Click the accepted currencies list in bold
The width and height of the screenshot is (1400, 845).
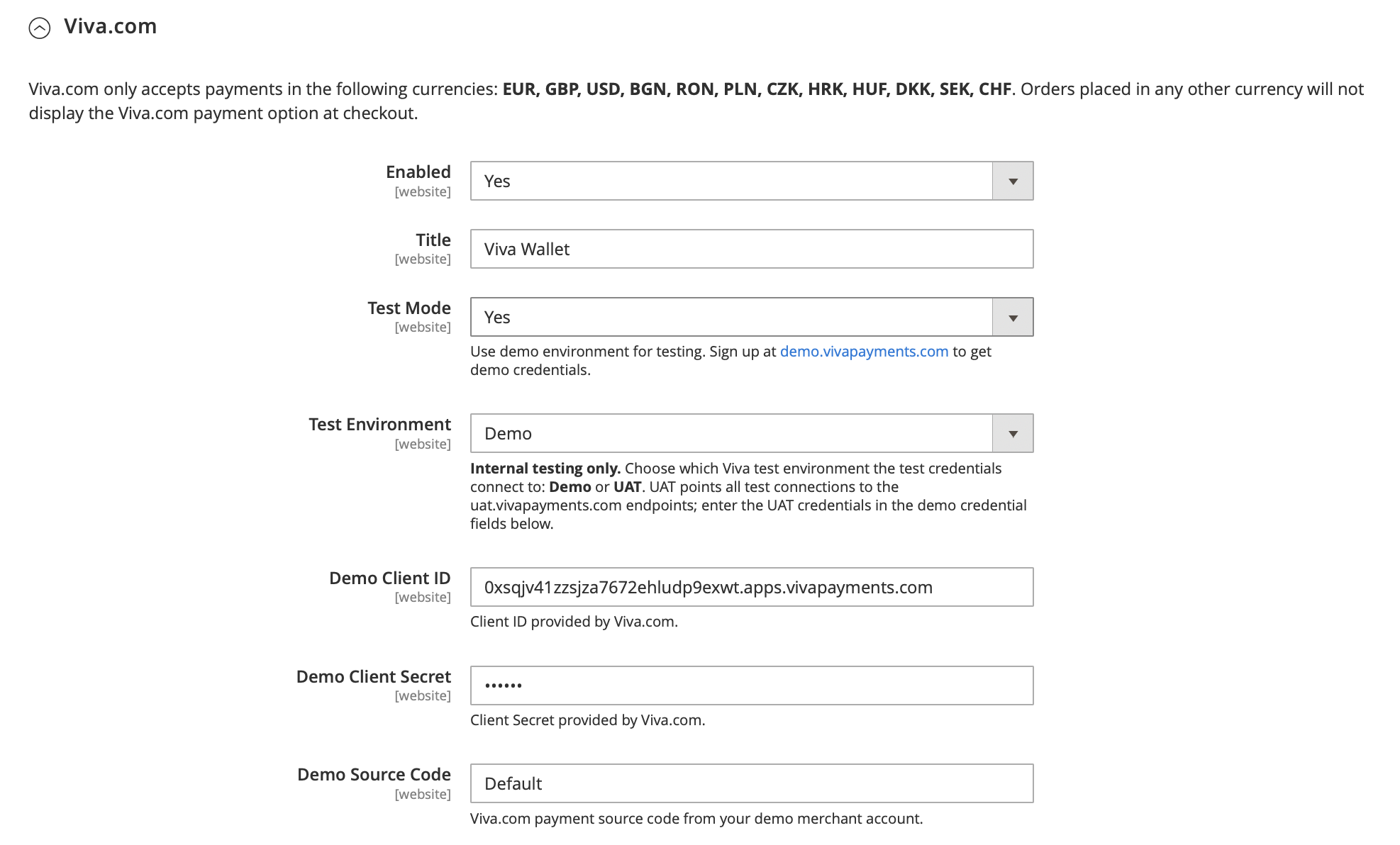tap(757, 89)
